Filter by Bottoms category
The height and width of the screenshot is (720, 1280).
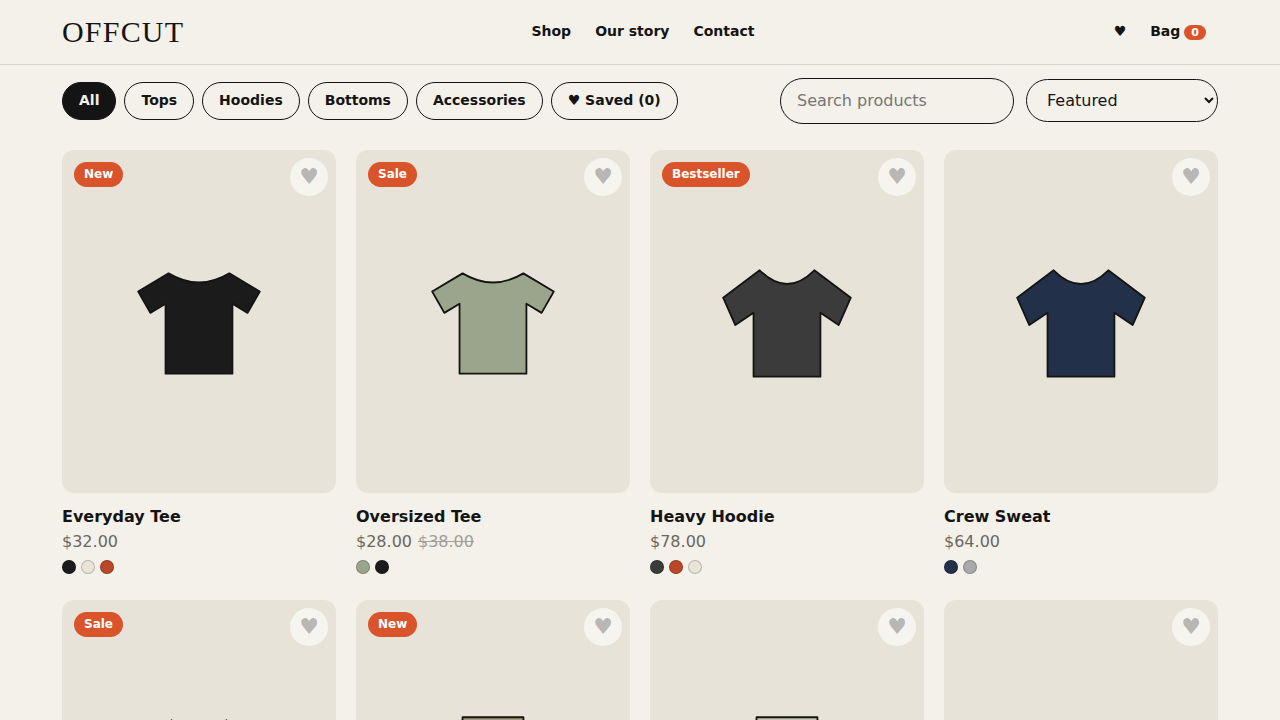358,101
